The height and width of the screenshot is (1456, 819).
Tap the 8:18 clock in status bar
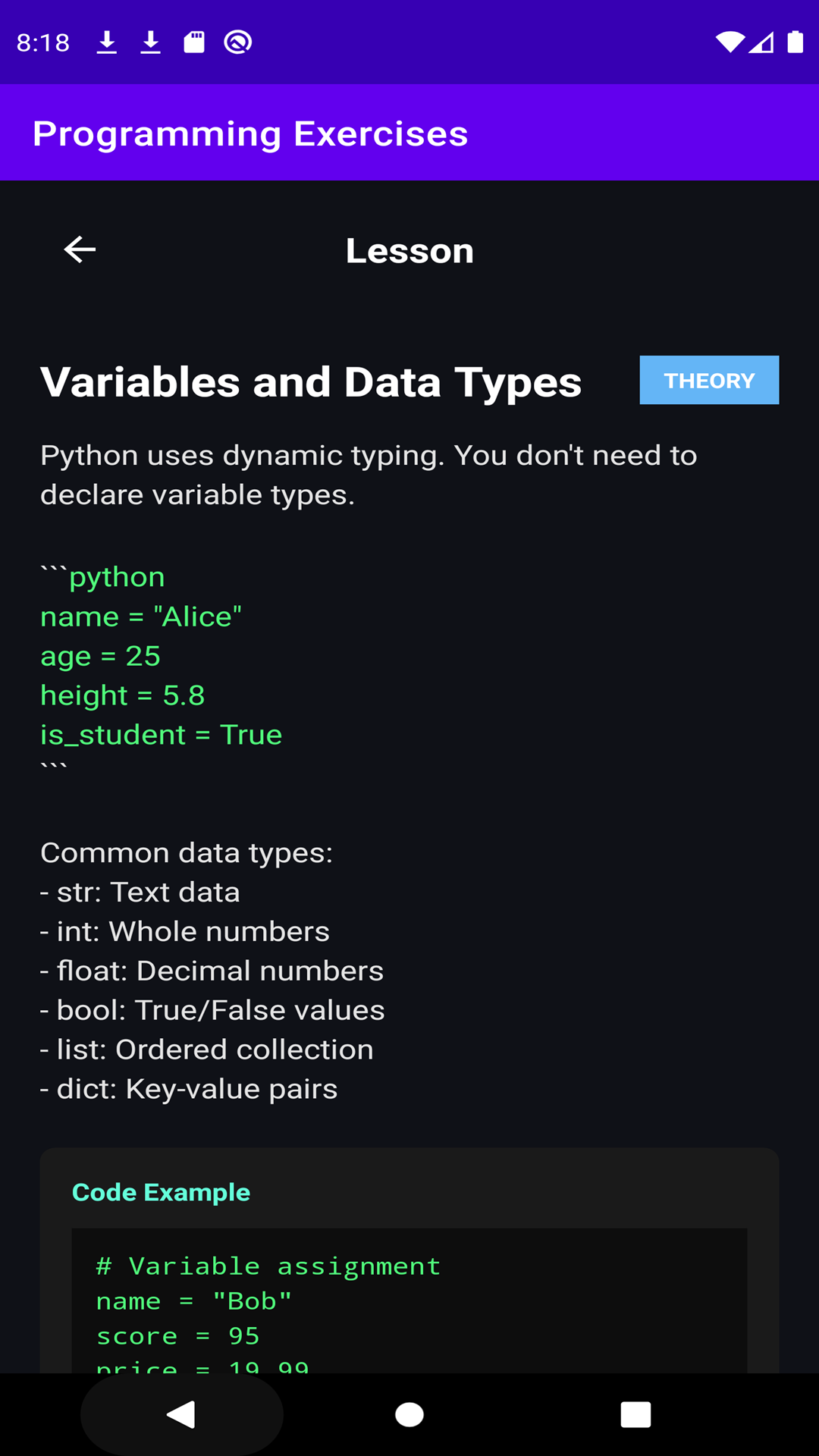[x=43, y=42]
